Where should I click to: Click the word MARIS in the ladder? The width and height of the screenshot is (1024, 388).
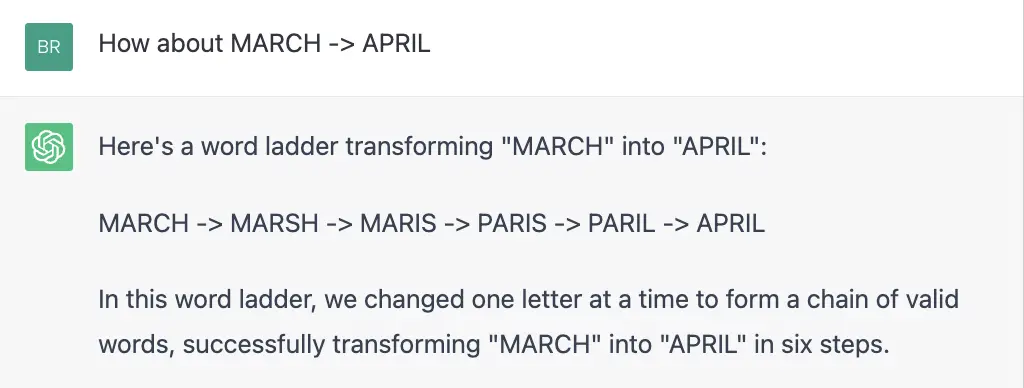398,223
